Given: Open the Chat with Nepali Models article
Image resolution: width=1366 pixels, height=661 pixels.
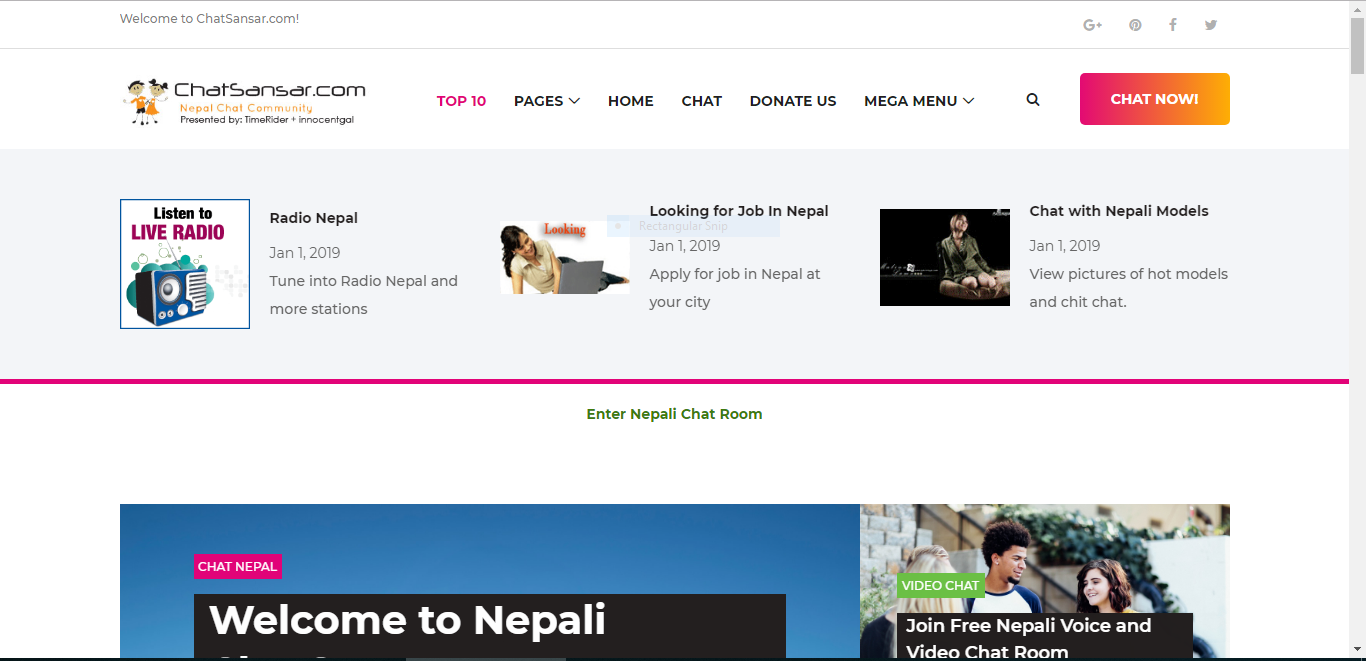Looking at the screenshot, I should point(1118,210).
